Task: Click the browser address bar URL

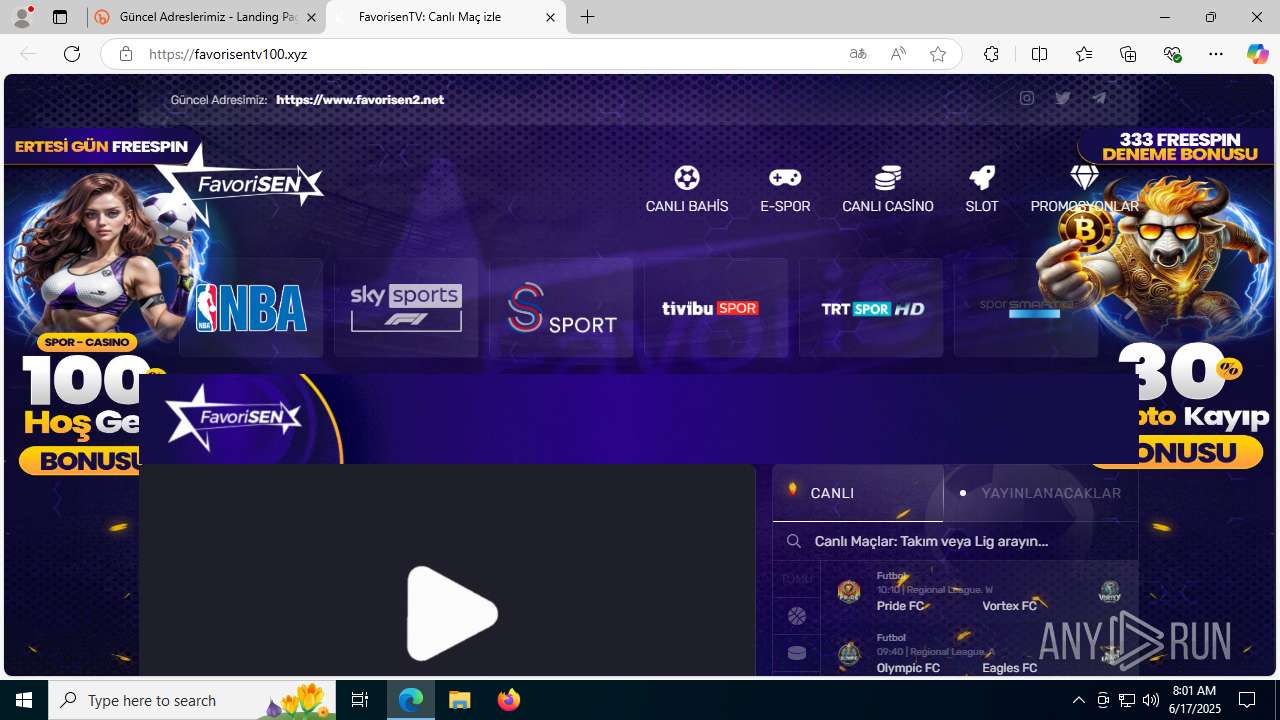Action: pos(228,54)
